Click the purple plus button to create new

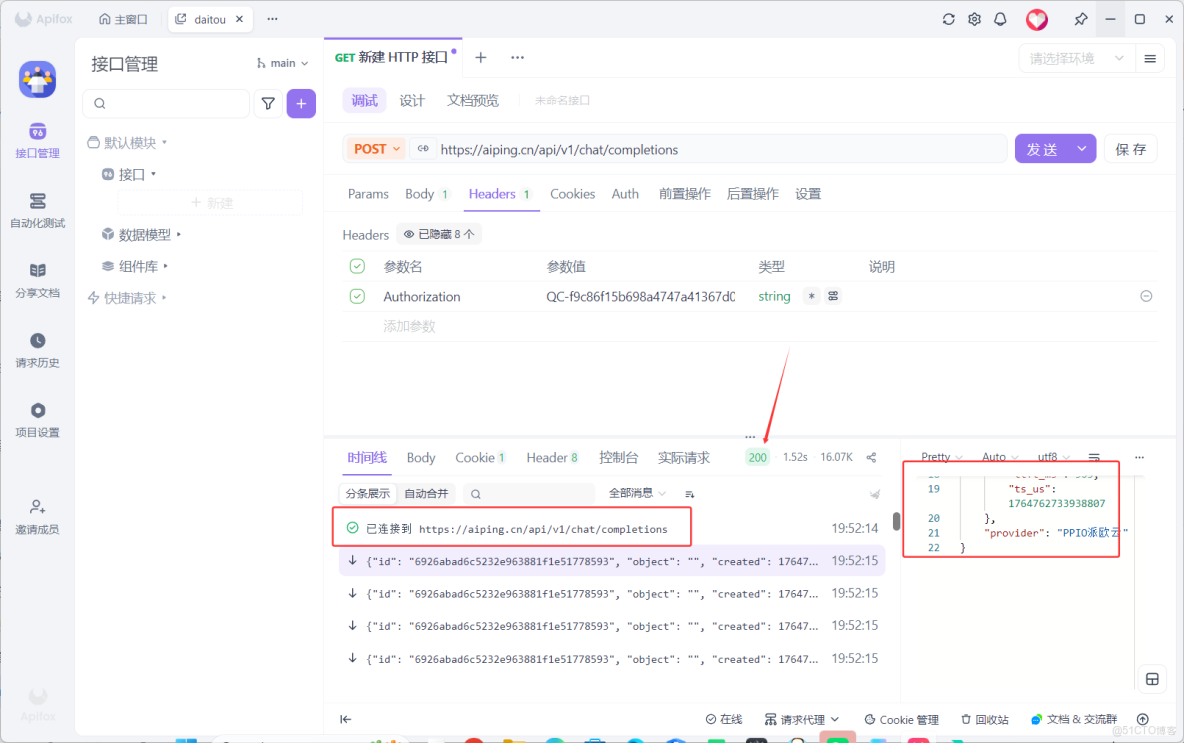click(x=301, y=103)
